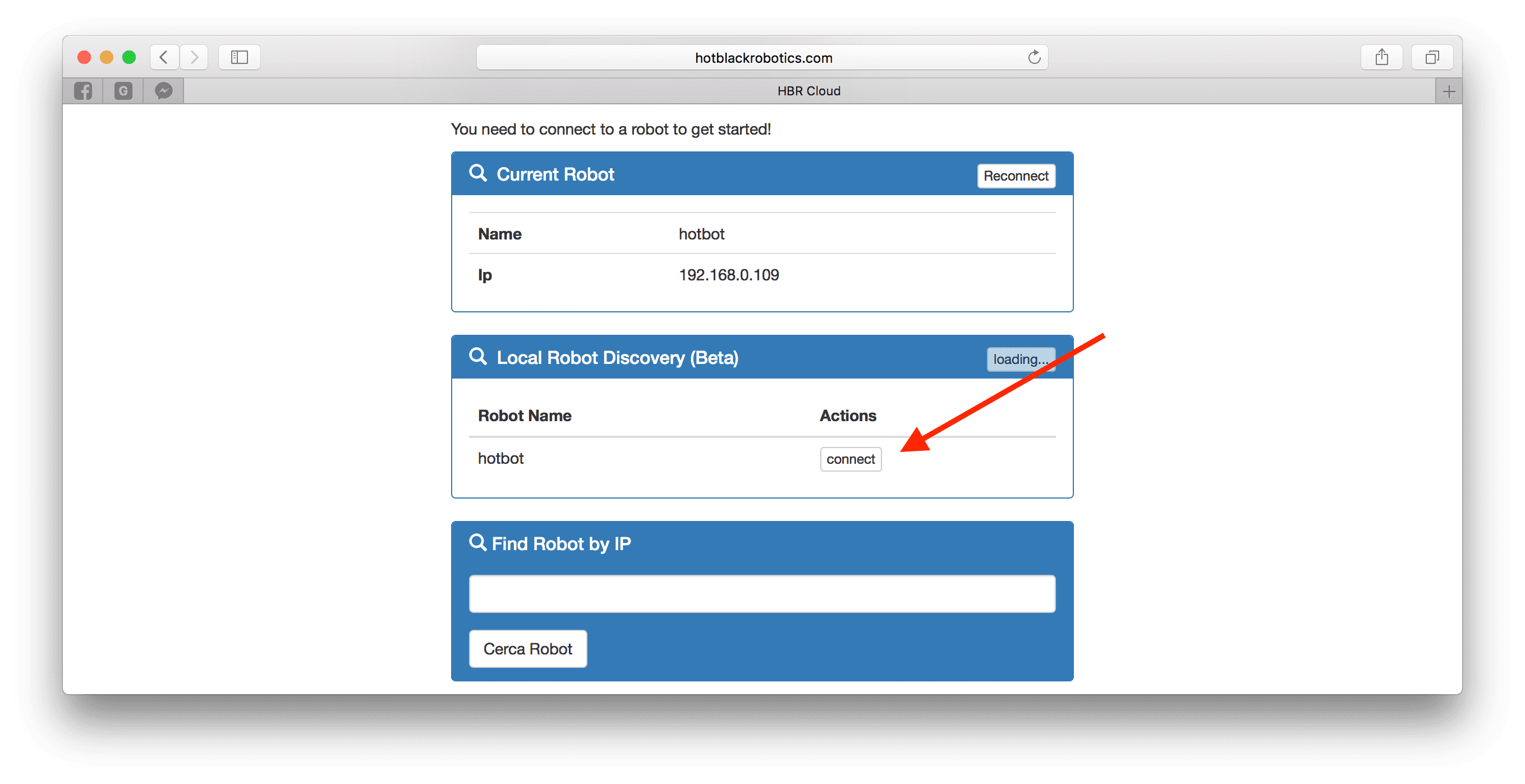Open the Messenger pinned tab
1525x784 pixels.
163,91
